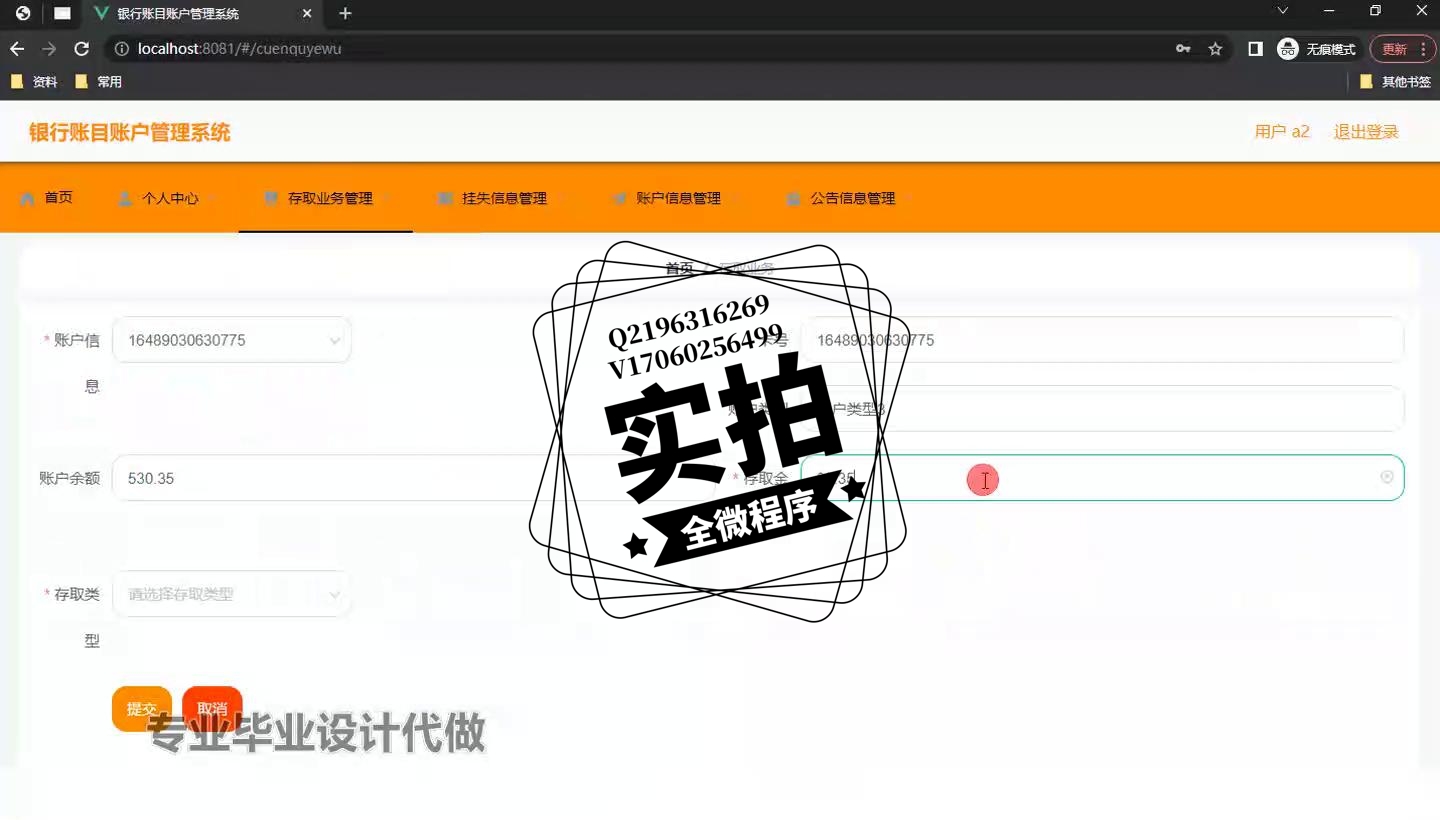Click the 退出登录 link
Image resolution: width=1440 pixels, height=820 pixels.
pyautogui.click(x=1366, y=132)
